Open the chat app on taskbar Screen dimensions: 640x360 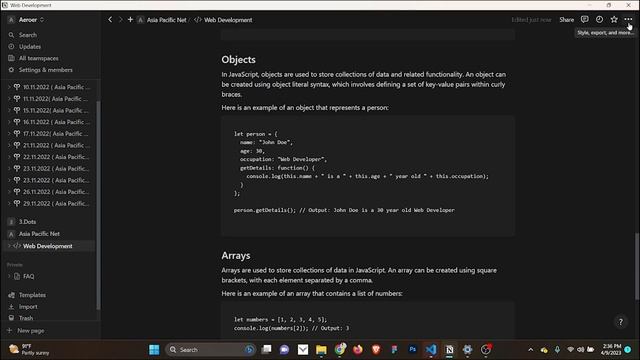click(x=284, y=350)
